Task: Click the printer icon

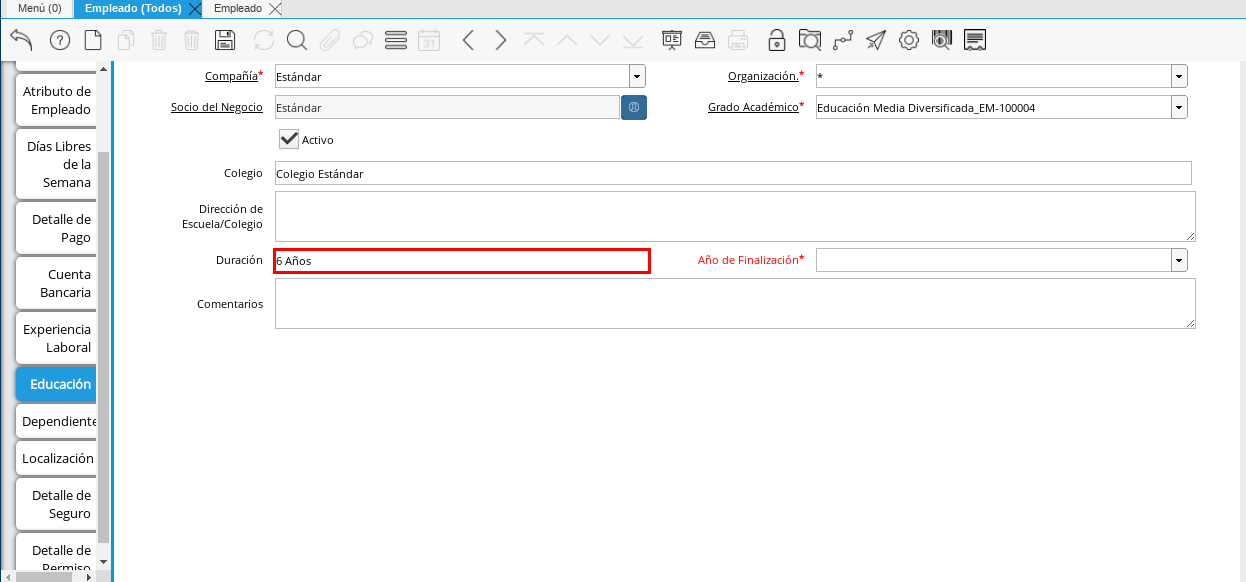Action: (x=738, y=40)
